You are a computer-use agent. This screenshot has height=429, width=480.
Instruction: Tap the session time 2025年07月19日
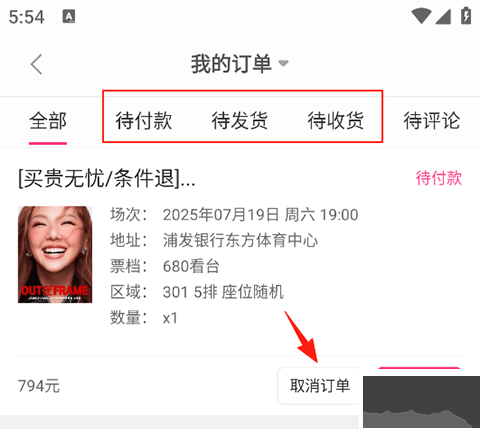click(x=221, y=215)
